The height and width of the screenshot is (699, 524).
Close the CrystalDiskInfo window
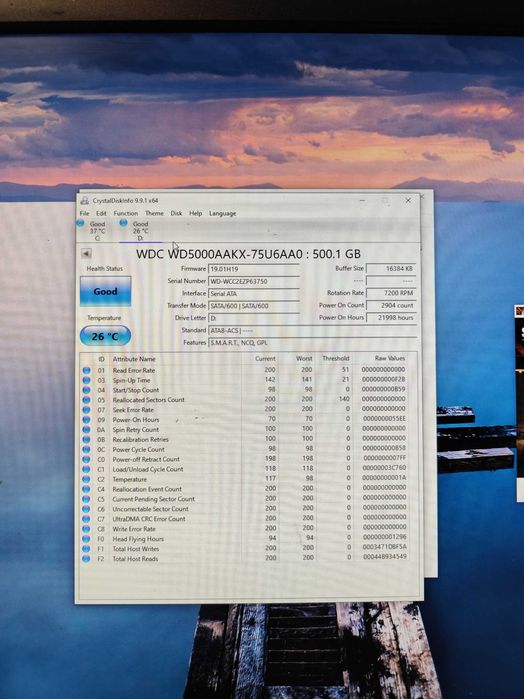pyautogui.click(x=408, y=201)
